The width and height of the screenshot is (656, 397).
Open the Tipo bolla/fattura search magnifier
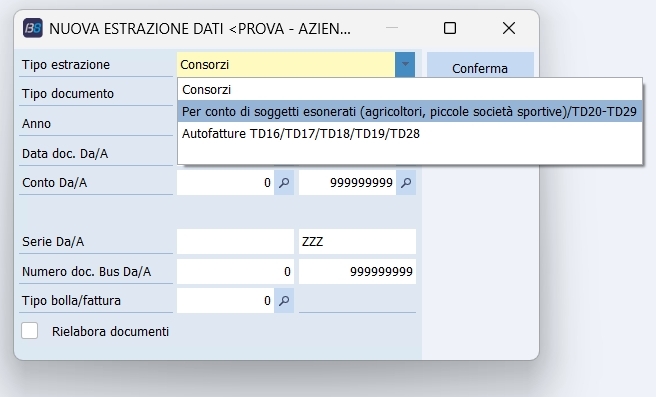tap(284, 301)
